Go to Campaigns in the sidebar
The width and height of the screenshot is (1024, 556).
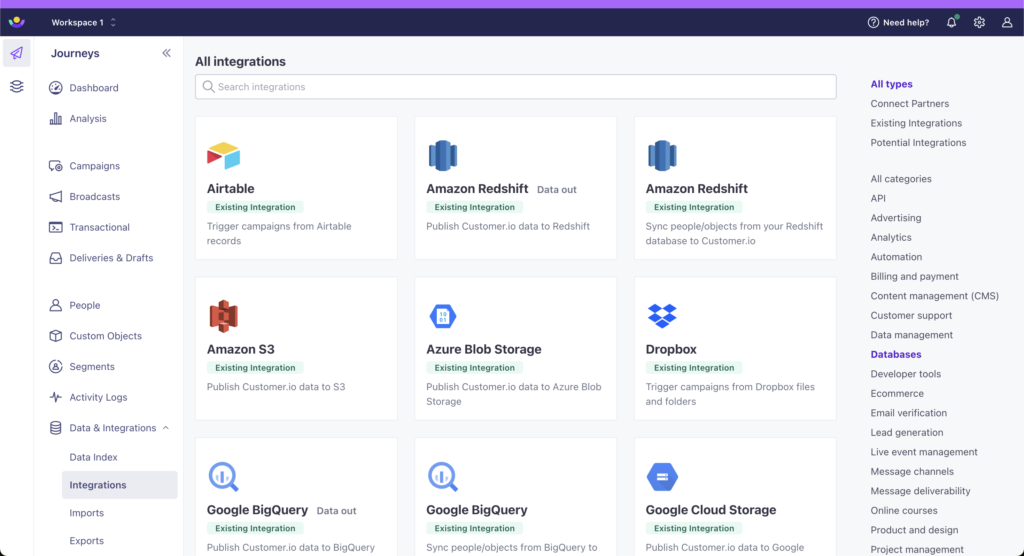(94, 166)
